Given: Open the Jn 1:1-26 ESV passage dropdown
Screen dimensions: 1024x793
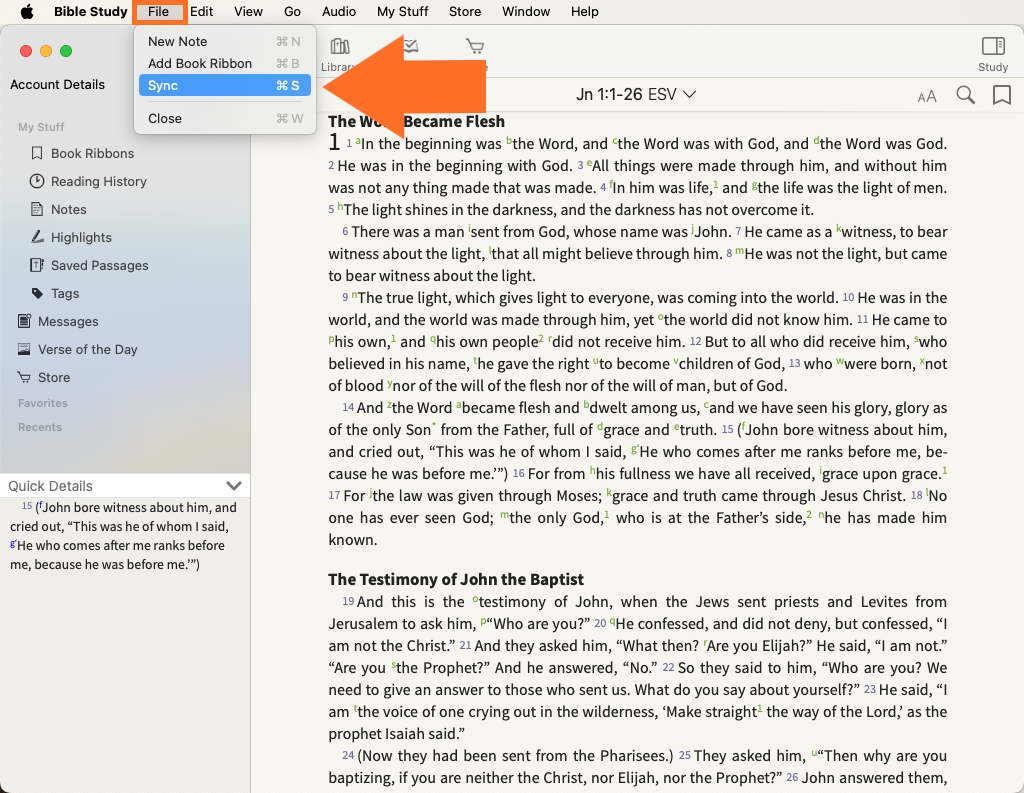Looking at the screenshot, I should click(635, 95).
